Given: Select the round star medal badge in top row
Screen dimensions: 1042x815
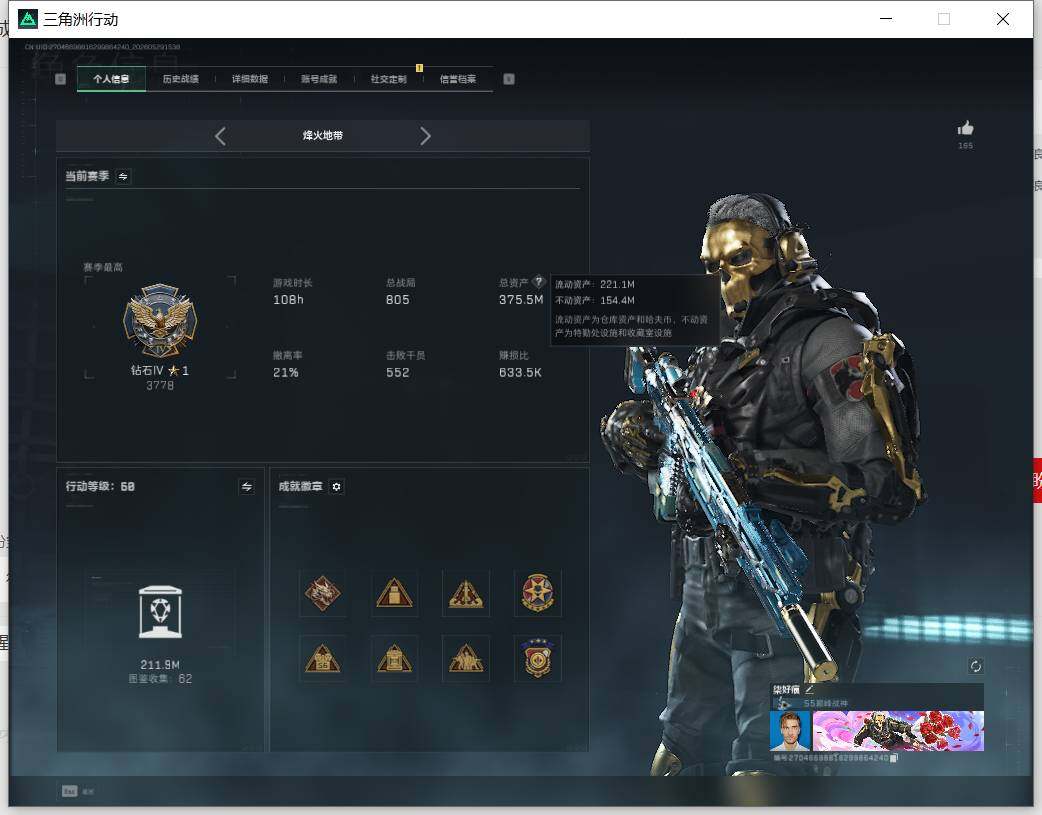Looking at the screenshot, I should tap(538, 593).
